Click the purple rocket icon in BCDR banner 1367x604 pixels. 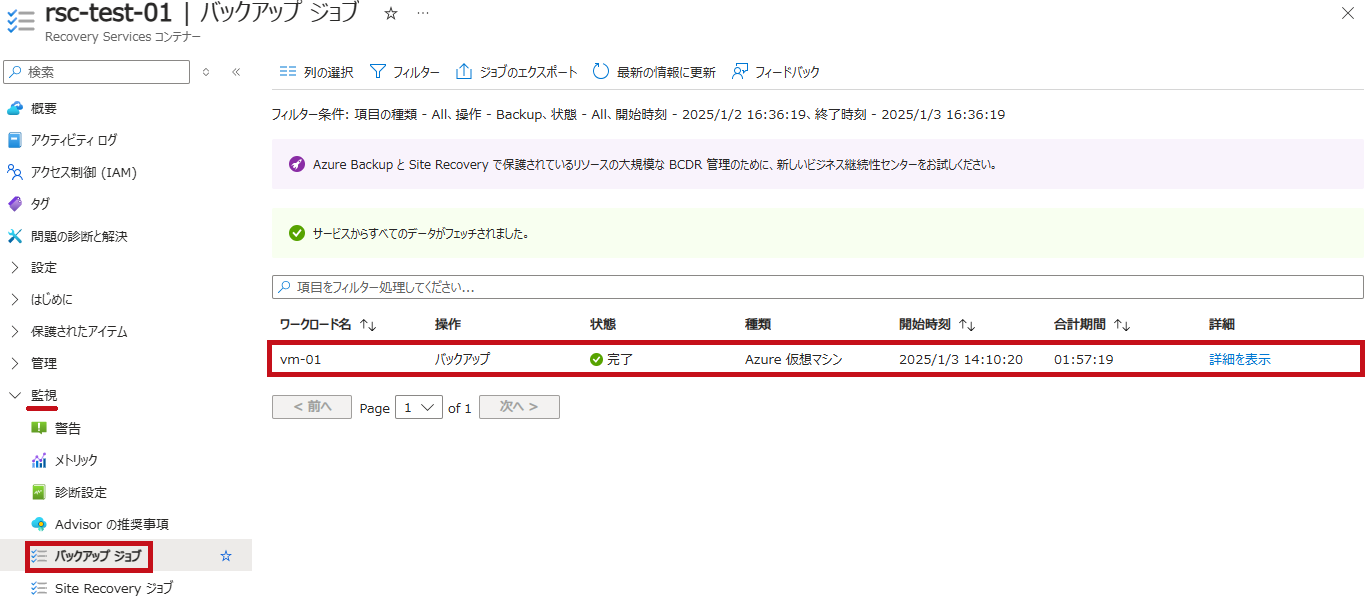[296, 164]
